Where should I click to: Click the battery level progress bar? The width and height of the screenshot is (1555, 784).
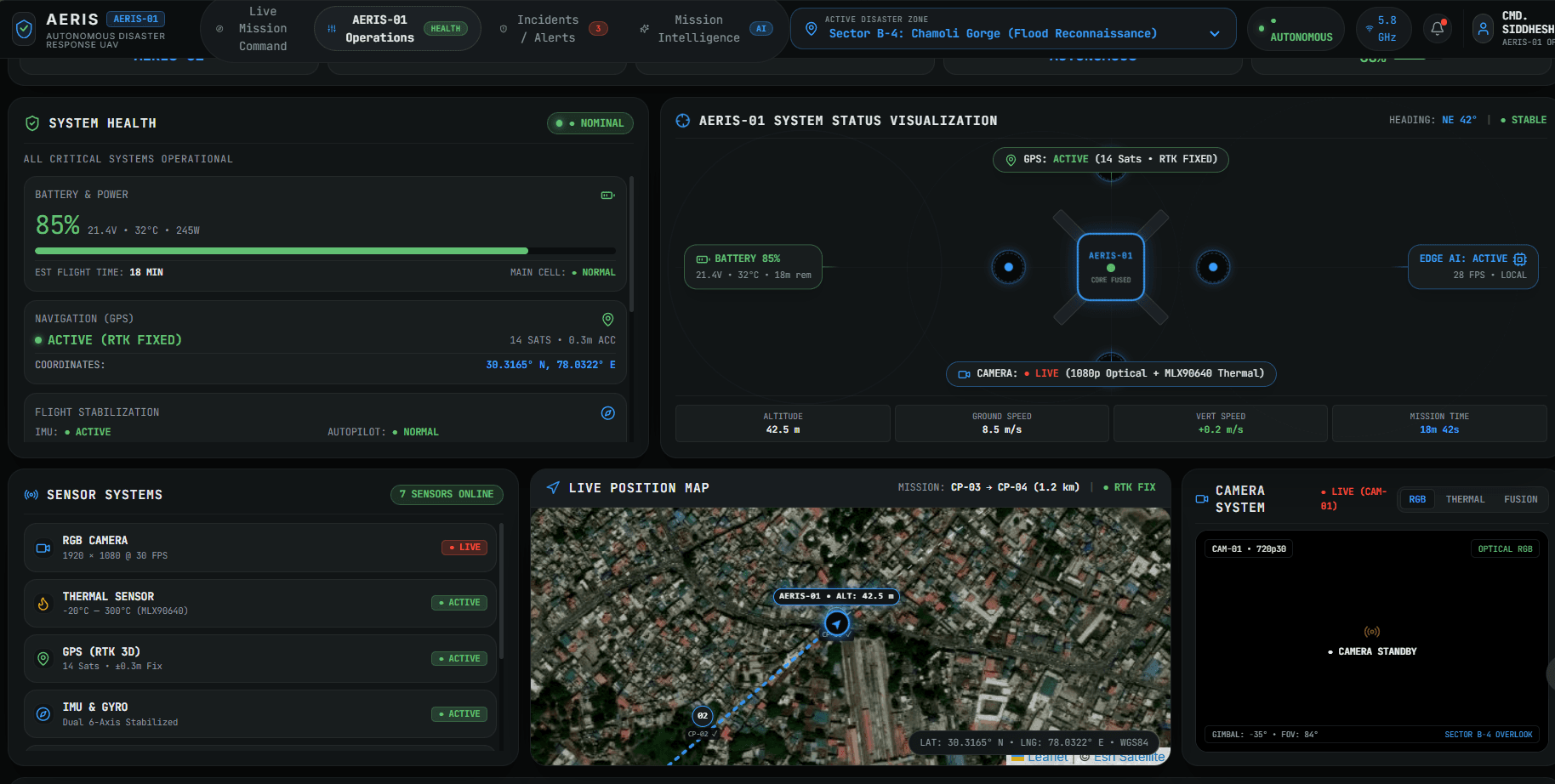click(325, 251)
